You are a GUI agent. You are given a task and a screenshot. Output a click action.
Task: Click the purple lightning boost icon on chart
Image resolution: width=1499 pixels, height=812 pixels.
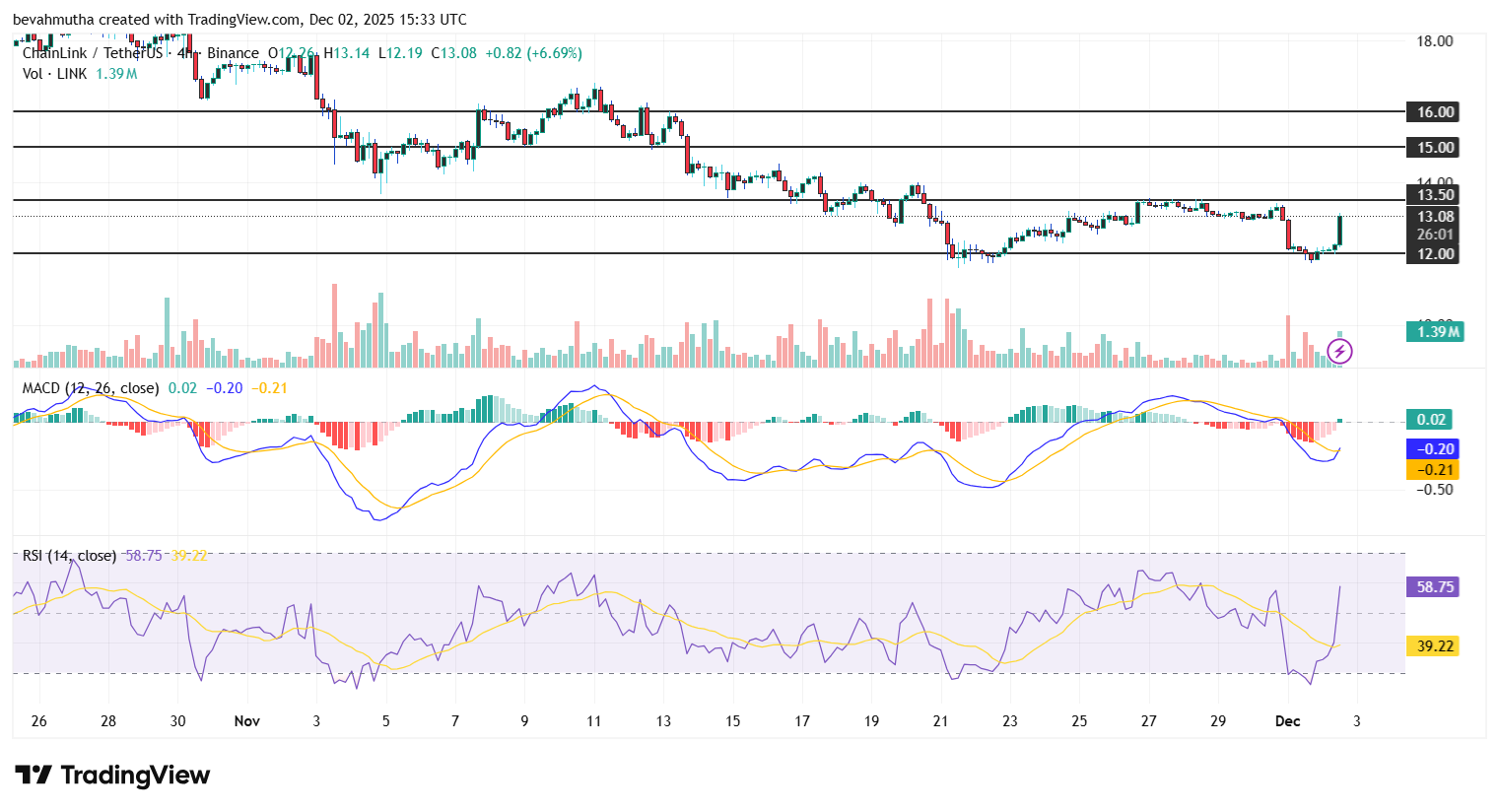point(1339,352)
